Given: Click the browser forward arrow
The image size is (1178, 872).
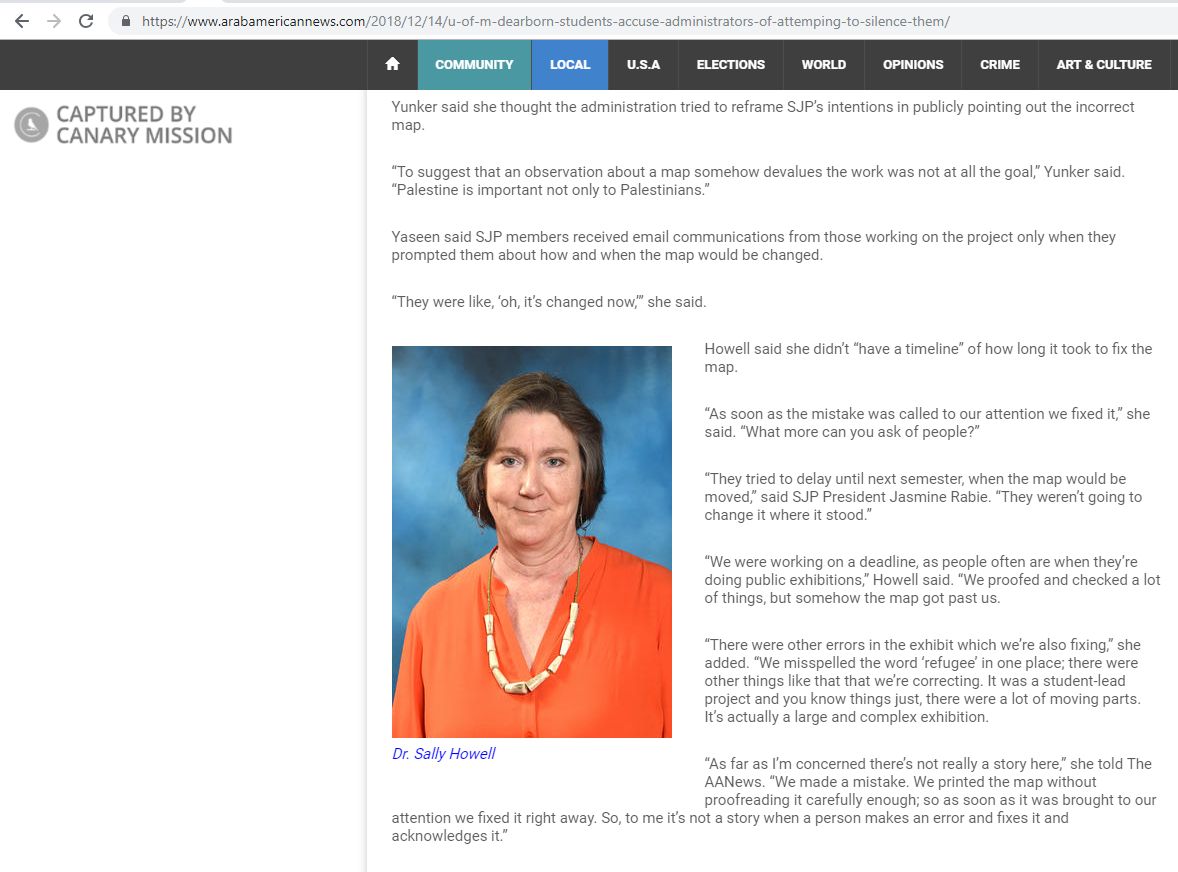Looking at the screenshot, I should click(54, 21).
